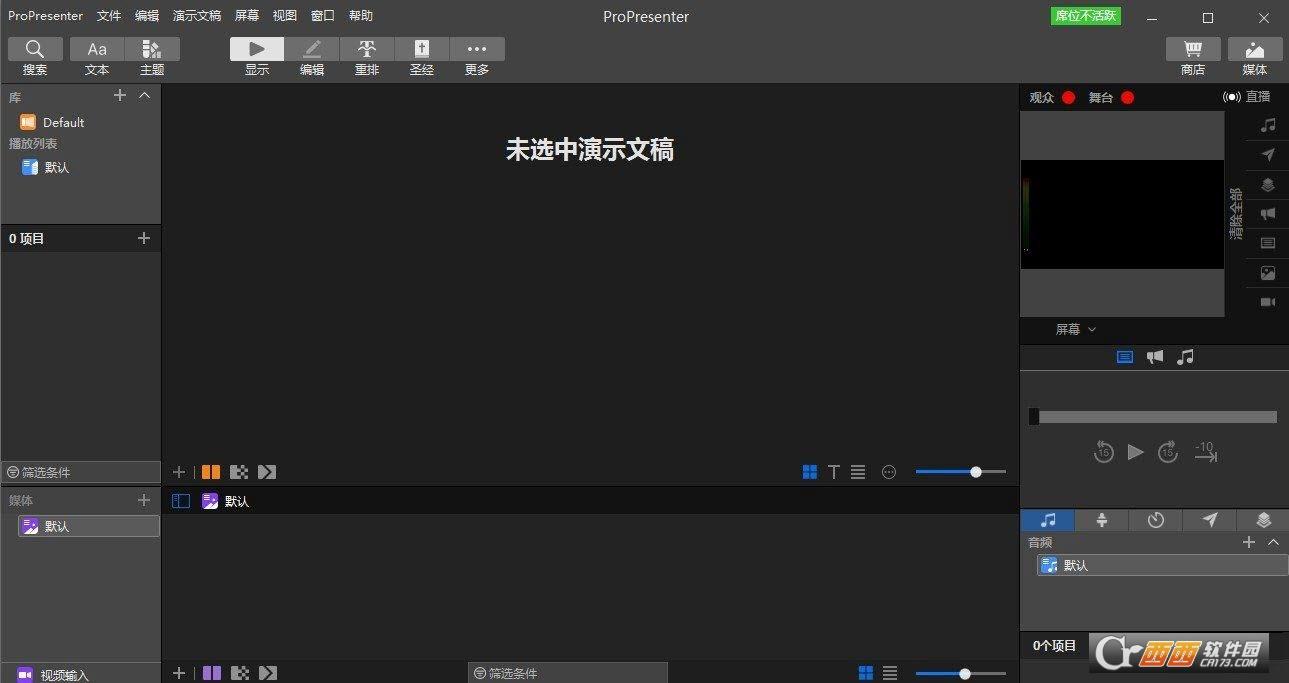Click the media bin transition icon
The width and height of the screenshot is (1289, 683).
coord(239,673)
